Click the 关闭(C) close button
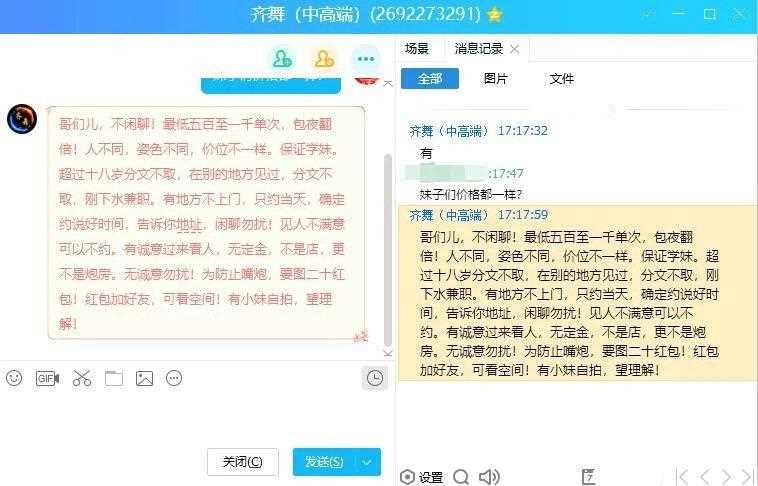758x486 pixels. tap(243, 462)
